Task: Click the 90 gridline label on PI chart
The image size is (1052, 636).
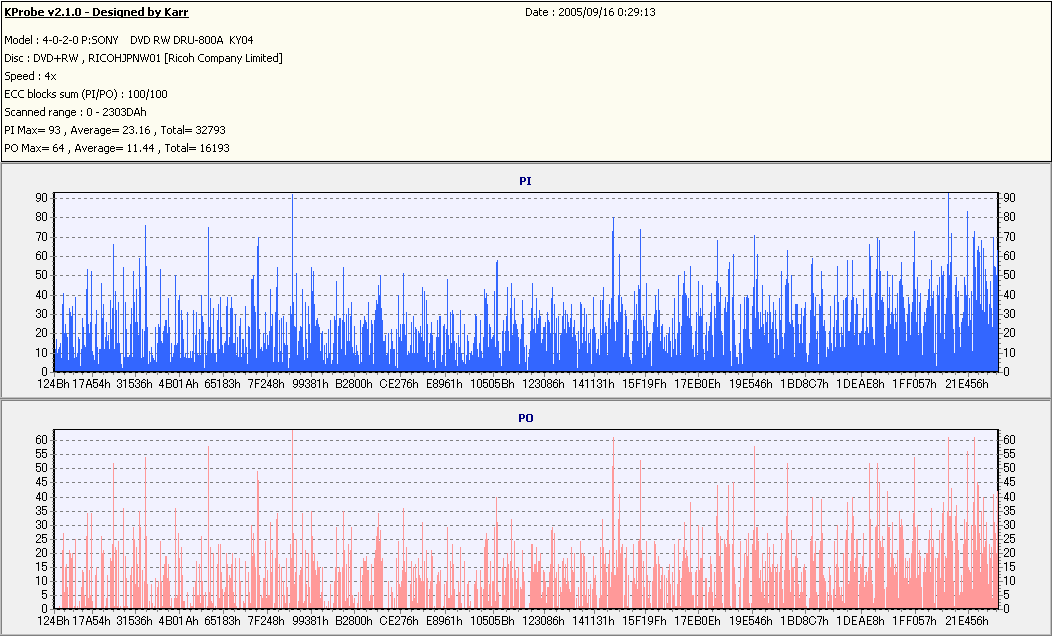Action: [42, 198]
